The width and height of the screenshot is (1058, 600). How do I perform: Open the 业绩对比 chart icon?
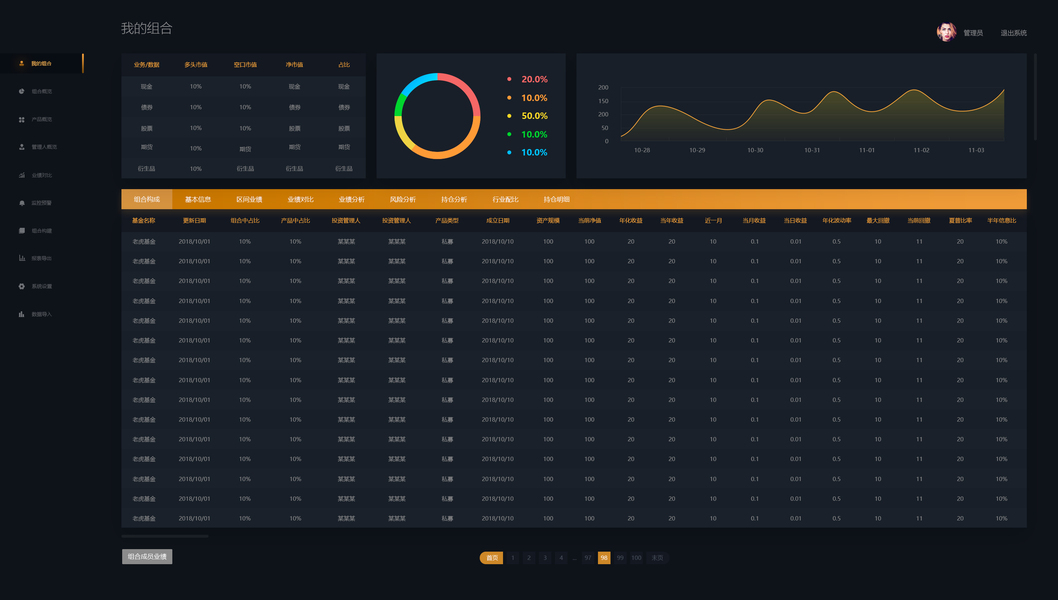[x=22, y=175]
